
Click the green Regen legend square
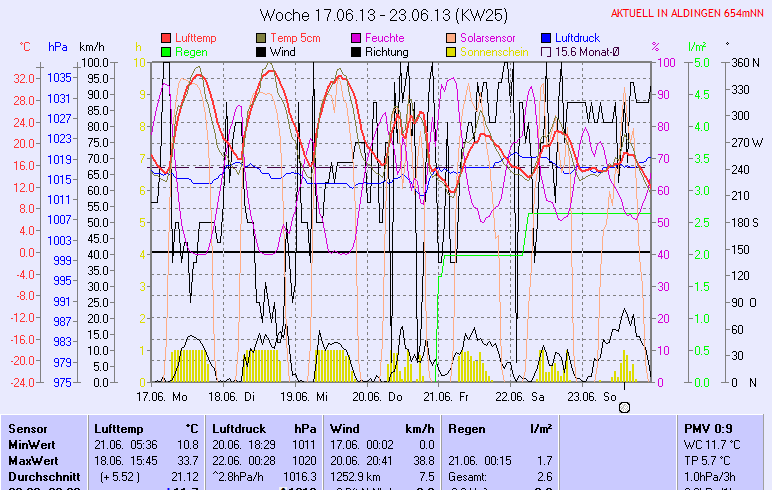tap(166, 52)
